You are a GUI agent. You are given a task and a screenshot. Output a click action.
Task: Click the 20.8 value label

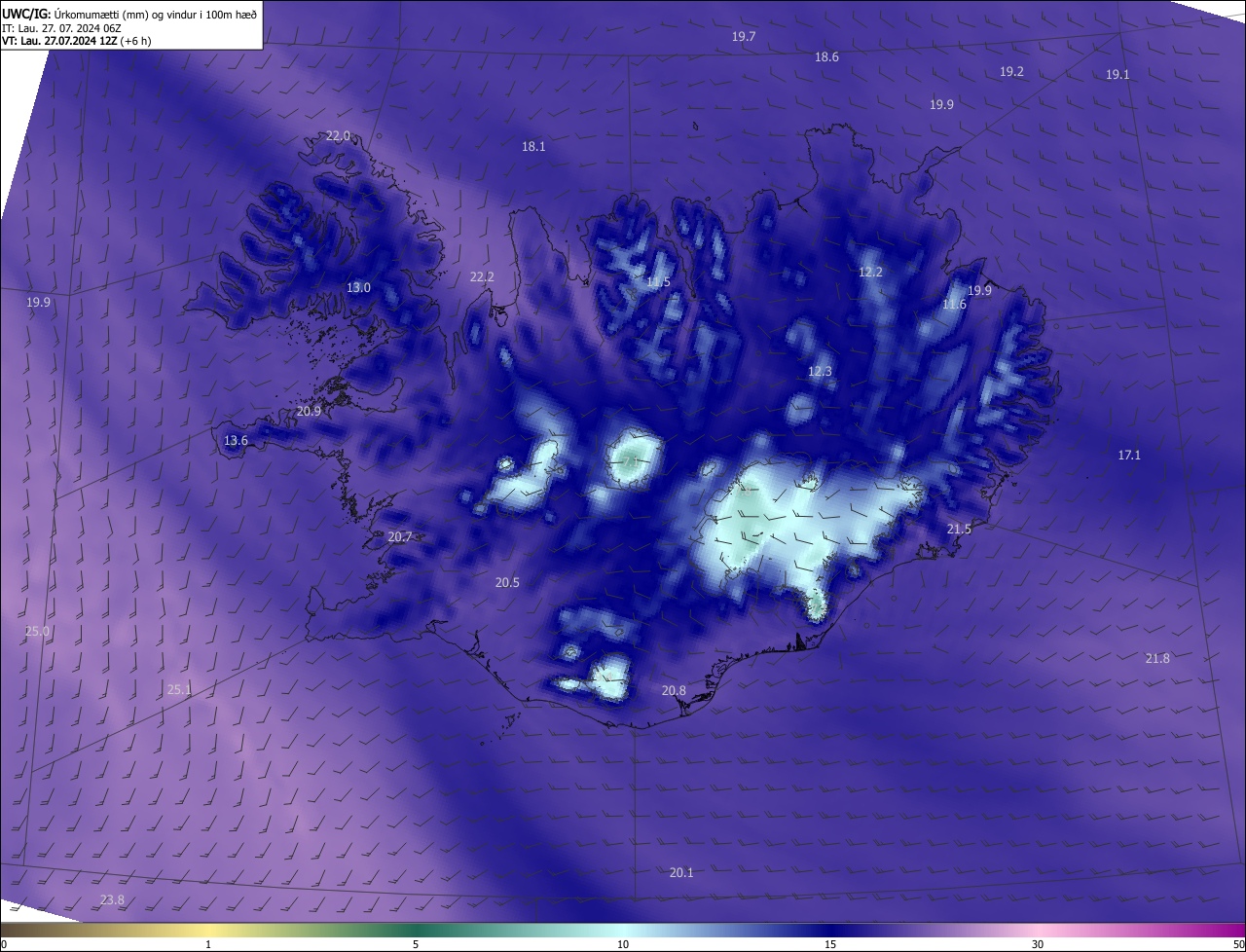pos(674,691)
